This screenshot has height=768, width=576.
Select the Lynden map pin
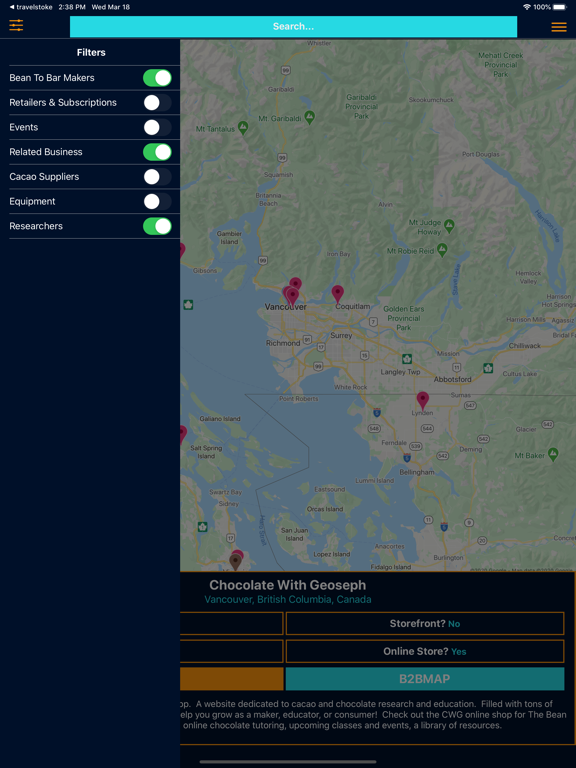tap(423, 401)
